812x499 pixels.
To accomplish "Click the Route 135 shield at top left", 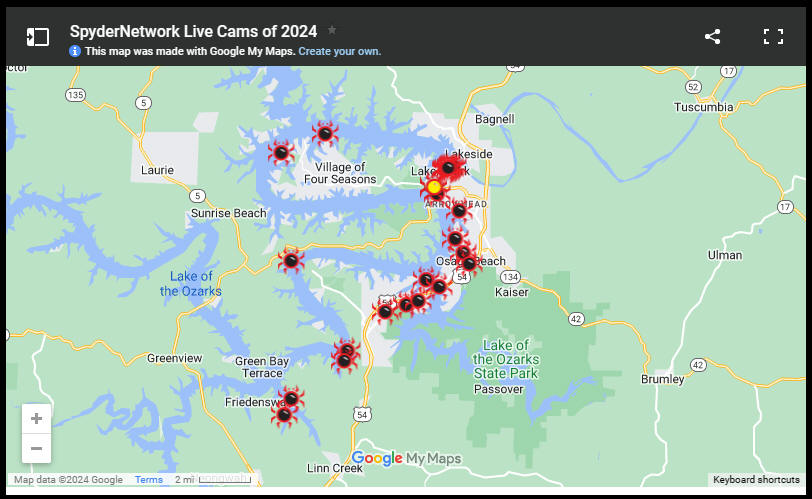I will tap(75, 95).
